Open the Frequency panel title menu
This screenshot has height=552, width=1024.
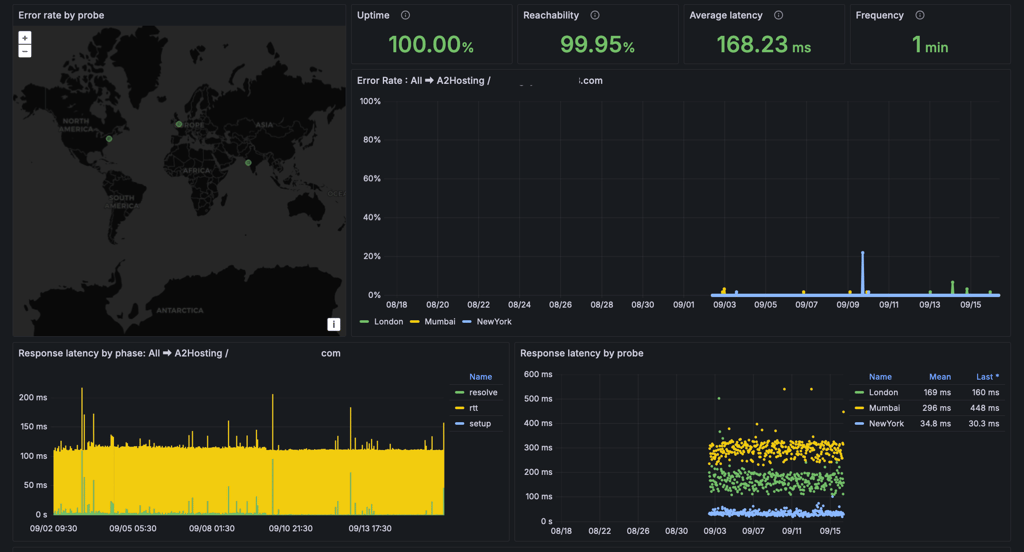[x=879, y=15]
